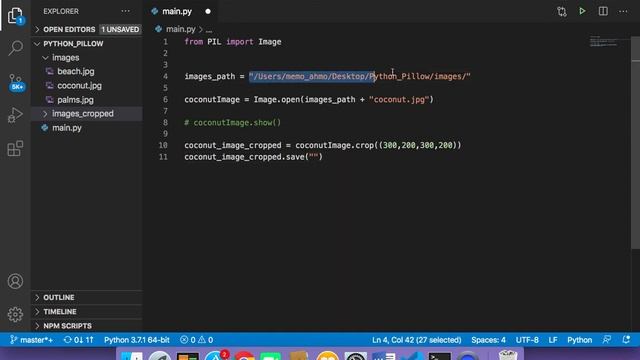Open the Explorer view in activity bar

tap(16, 16)
